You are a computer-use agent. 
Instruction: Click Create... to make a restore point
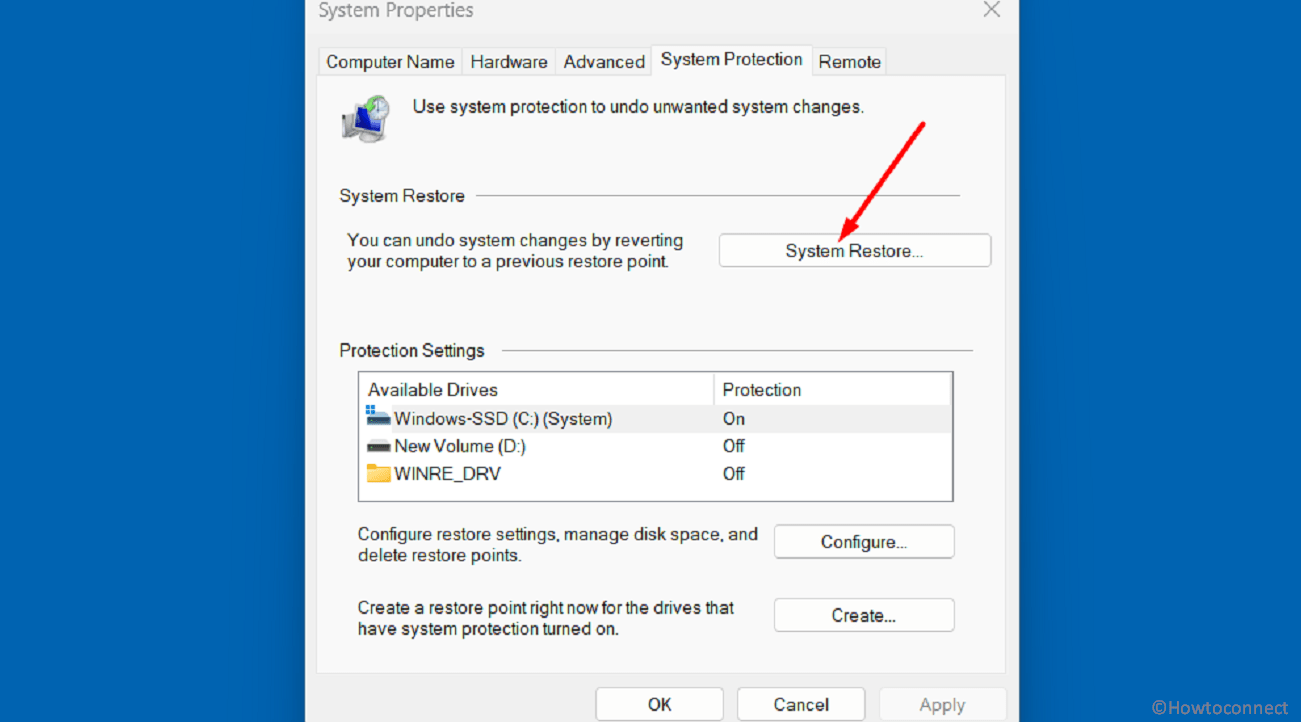tap(863, 616)
